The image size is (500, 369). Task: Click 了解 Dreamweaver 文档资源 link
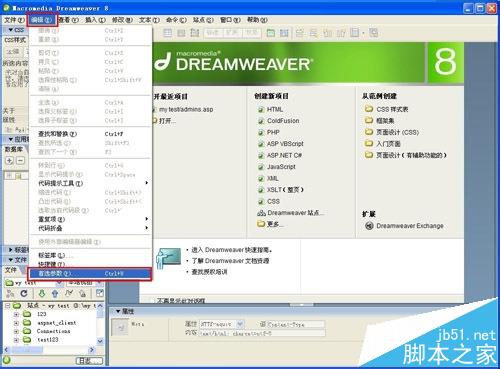(x=230, y=261)
